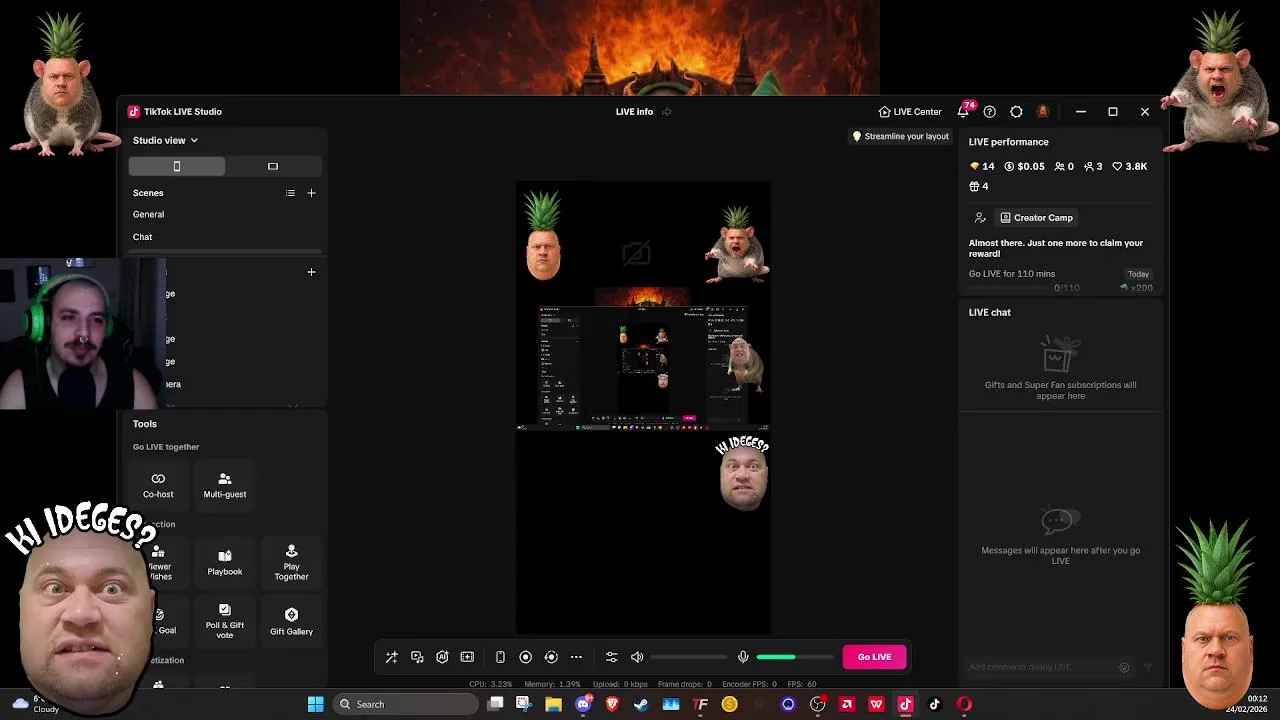Open the Co-host tool
1280x720 pixels.
point(158,485)
